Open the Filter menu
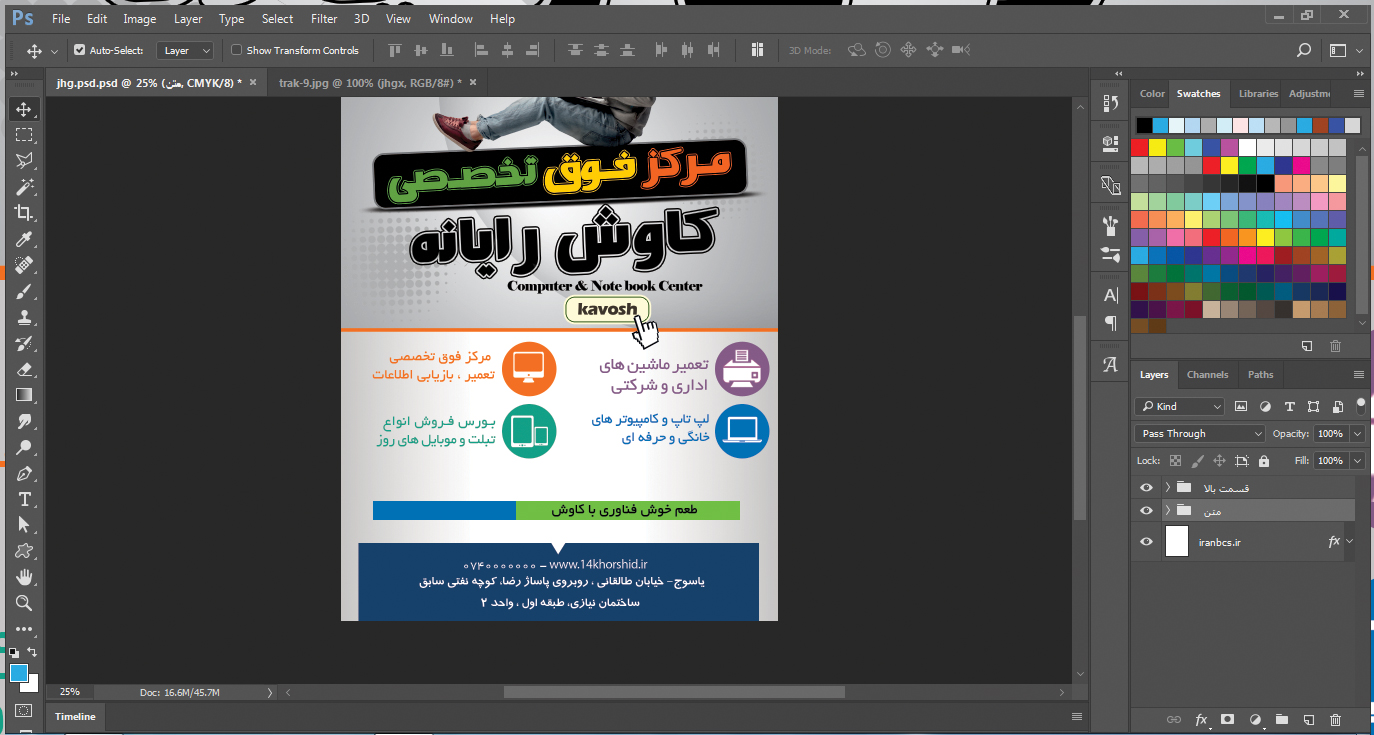This screenshot has width=1374, height=735. click(x=323, y=19)
